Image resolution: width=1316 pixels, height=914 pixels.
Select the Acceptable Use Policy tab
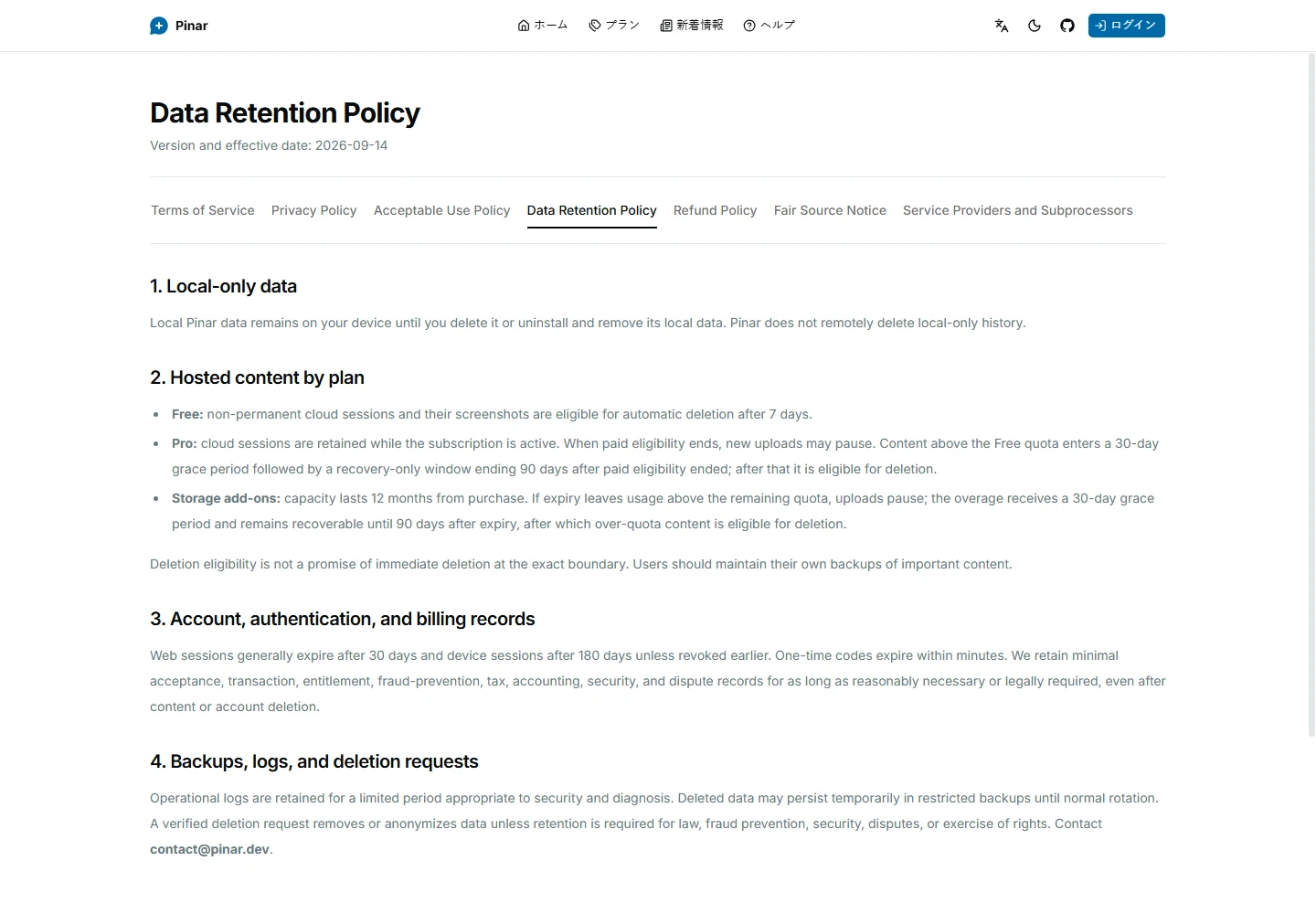pyautogui.click(x=441, y=210)
